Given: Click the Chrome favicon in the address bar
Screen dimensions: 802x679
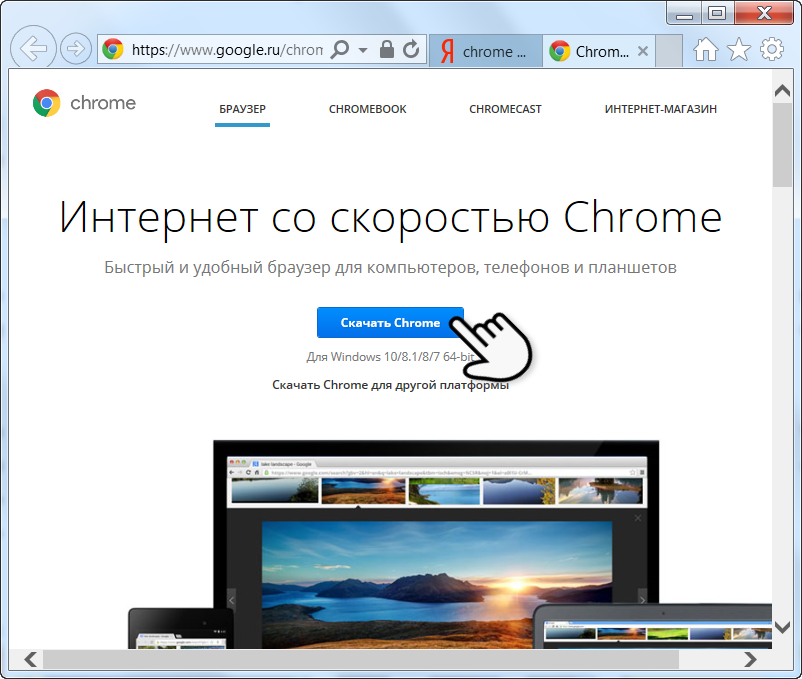Looking at the screenshot, I should tap(113, 50).
